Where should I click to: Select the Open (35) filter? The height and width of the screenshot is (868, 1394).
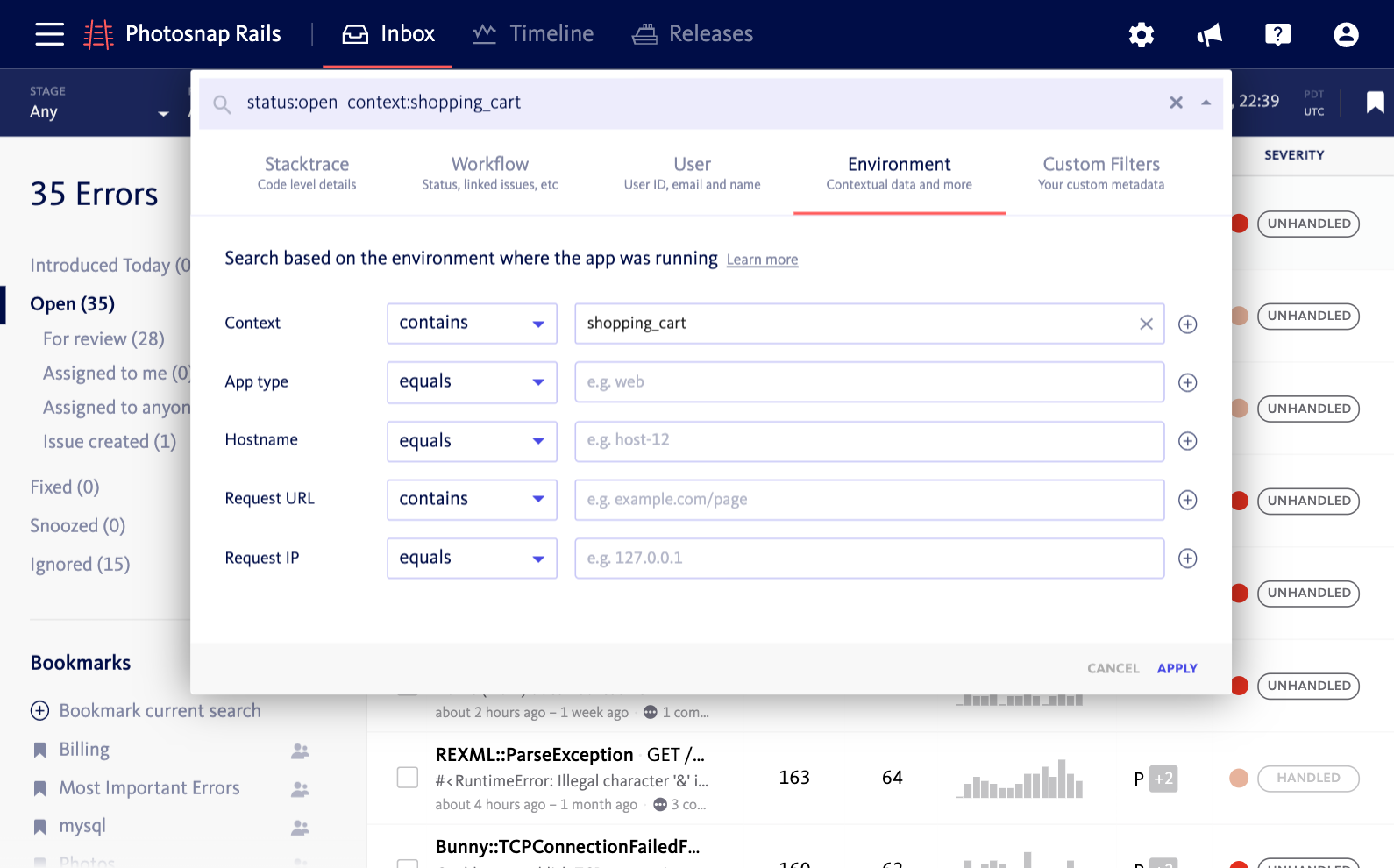tap(73, 304)
